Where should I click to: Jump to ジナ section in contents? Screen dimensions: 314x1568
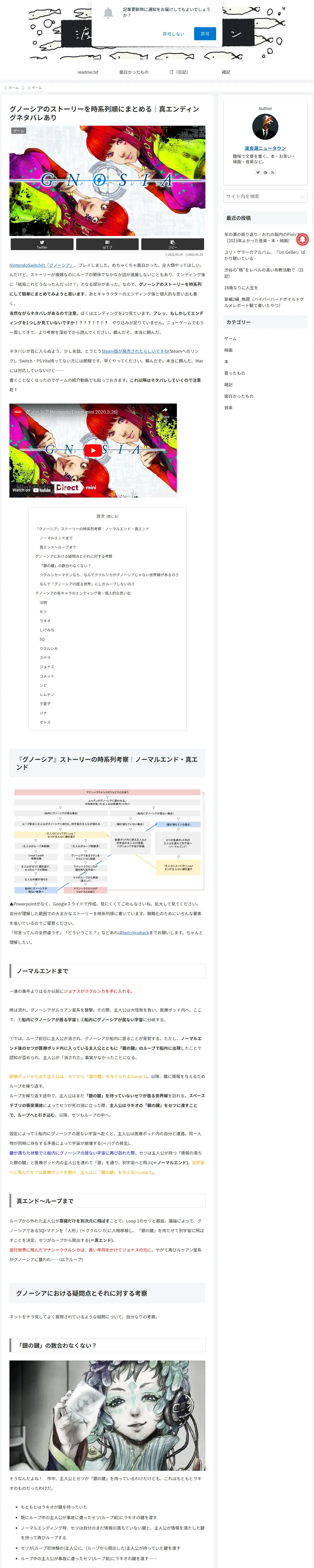click(x=43, y=713)
